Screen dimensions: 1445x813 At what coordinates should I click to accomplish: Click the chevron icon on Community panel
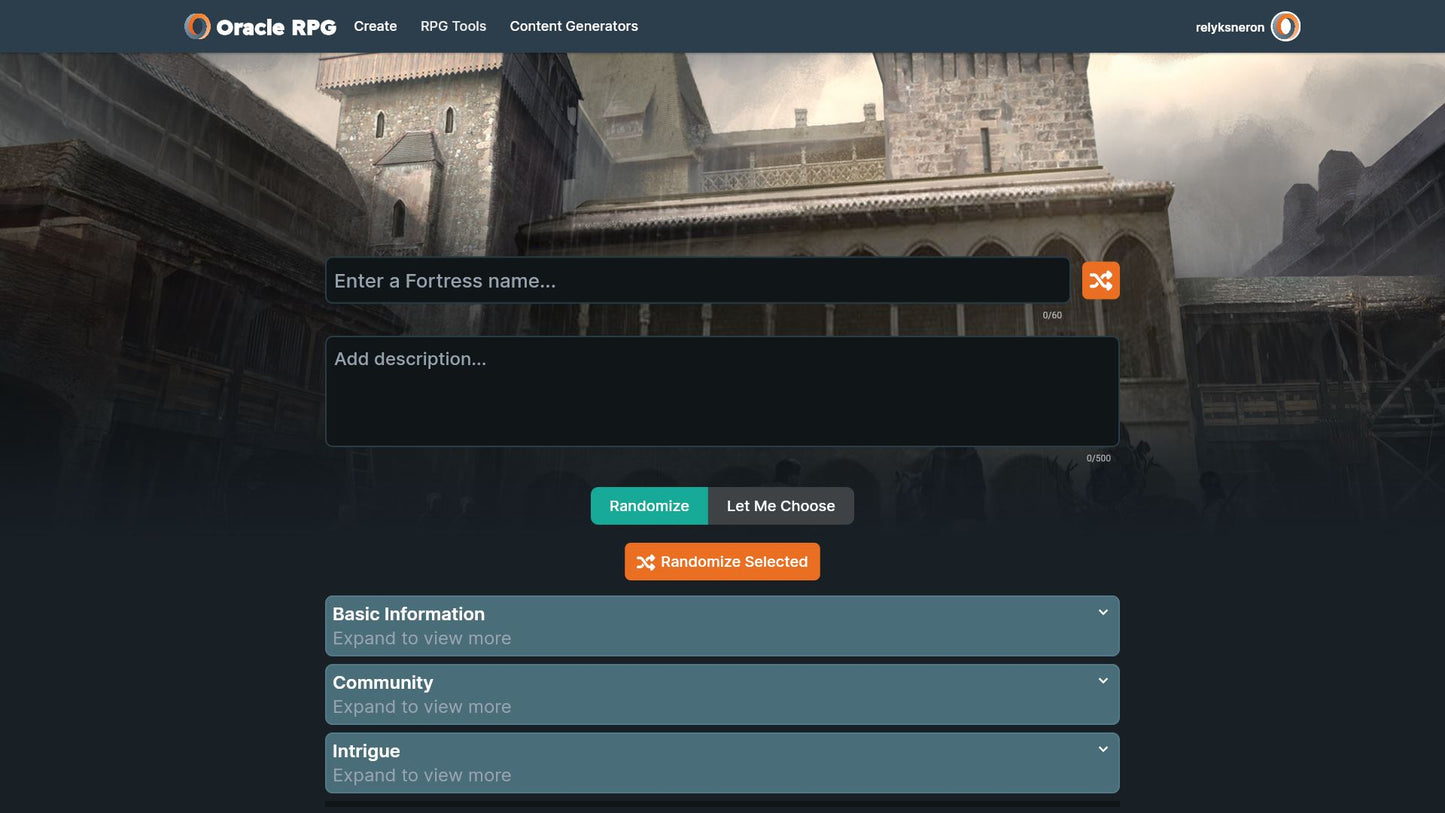click(x=1103, y=681)
